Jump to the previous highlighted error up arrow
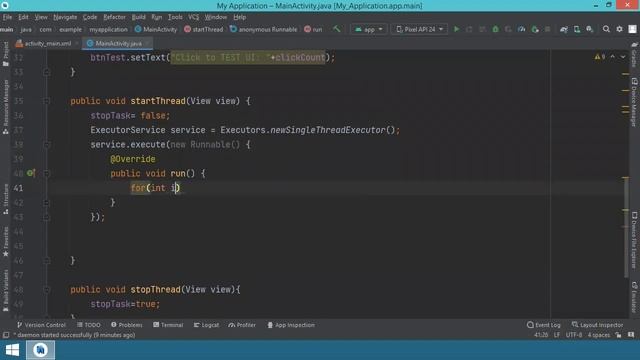 613,57
